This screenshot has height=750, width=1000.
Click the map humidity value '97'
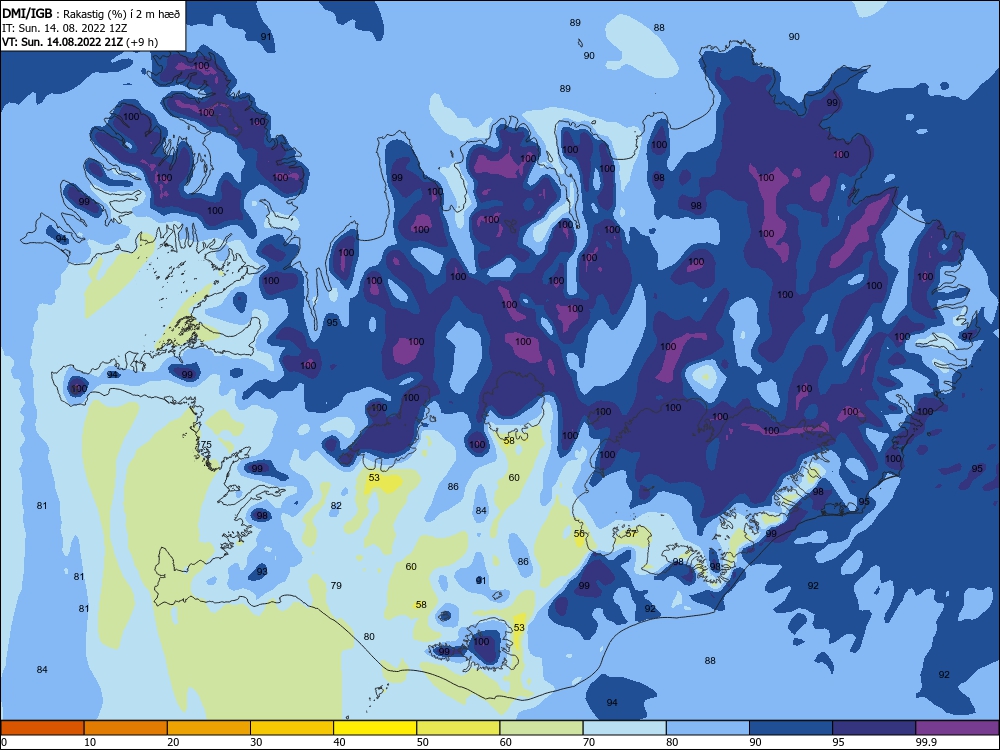(967, 336)
